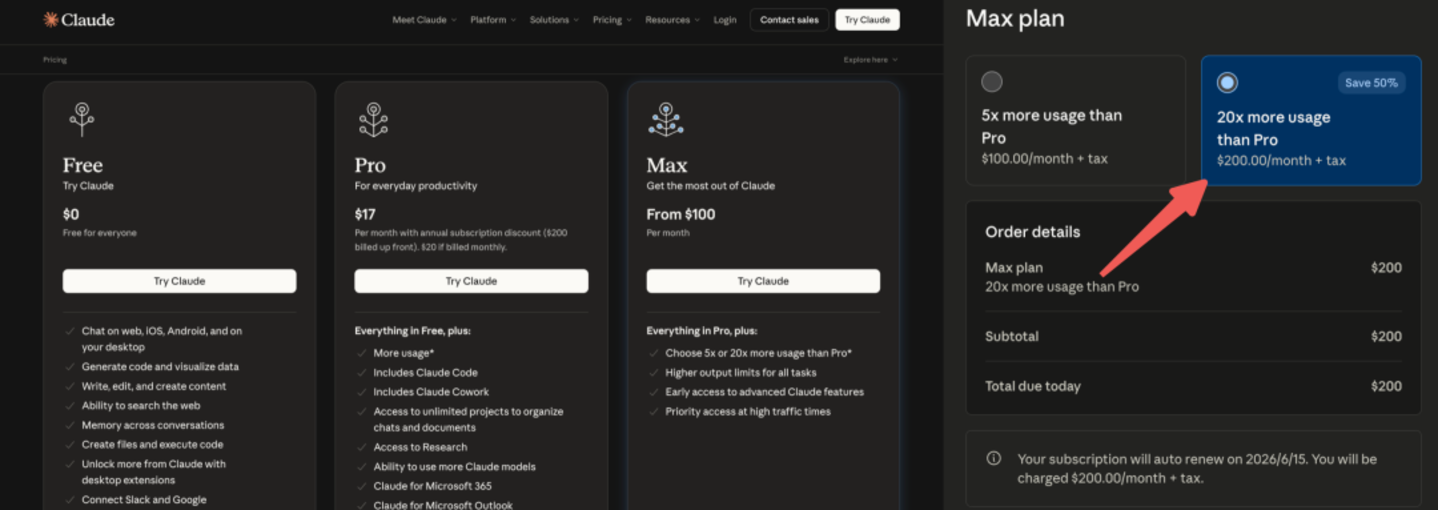The image size is (1438, 510).
Task: Click the checkmark beside Chat on web, iOS, Android
Action: [69, 331]
